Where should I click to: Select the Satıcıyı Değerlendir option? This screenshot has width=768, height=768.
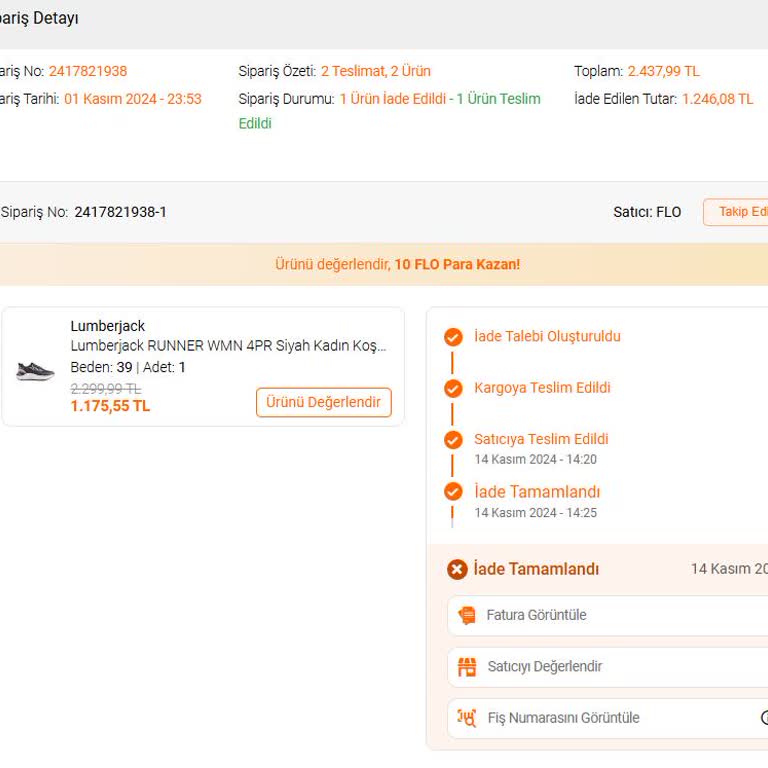point(607,667)
